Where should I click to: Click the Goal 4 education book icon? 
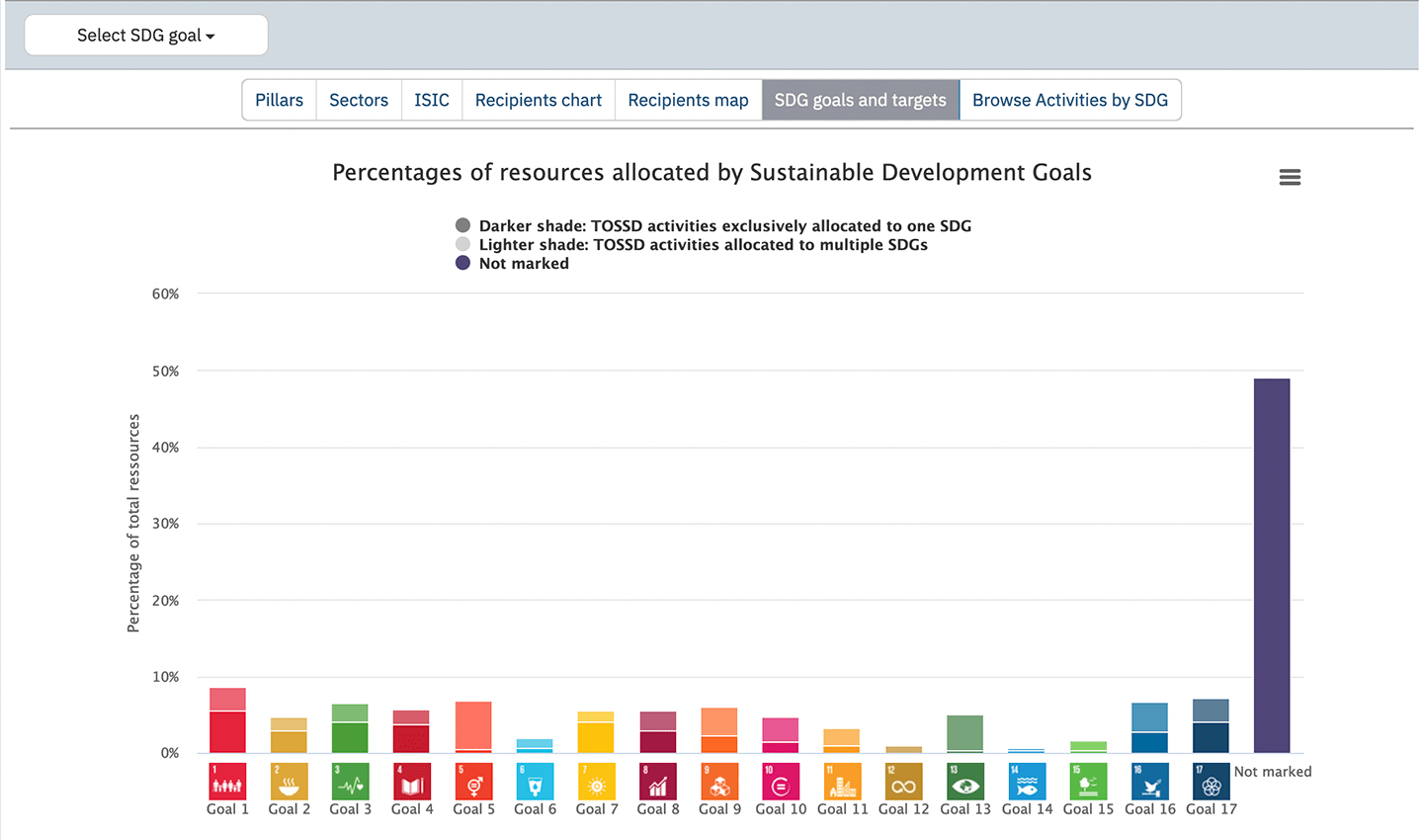coord(412,781)
